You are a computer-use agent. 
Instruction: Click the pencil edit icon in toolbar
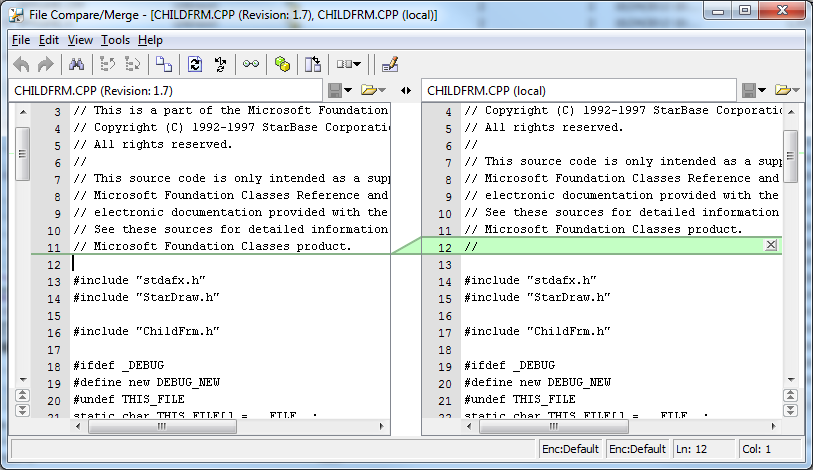[x=389, y=64]
